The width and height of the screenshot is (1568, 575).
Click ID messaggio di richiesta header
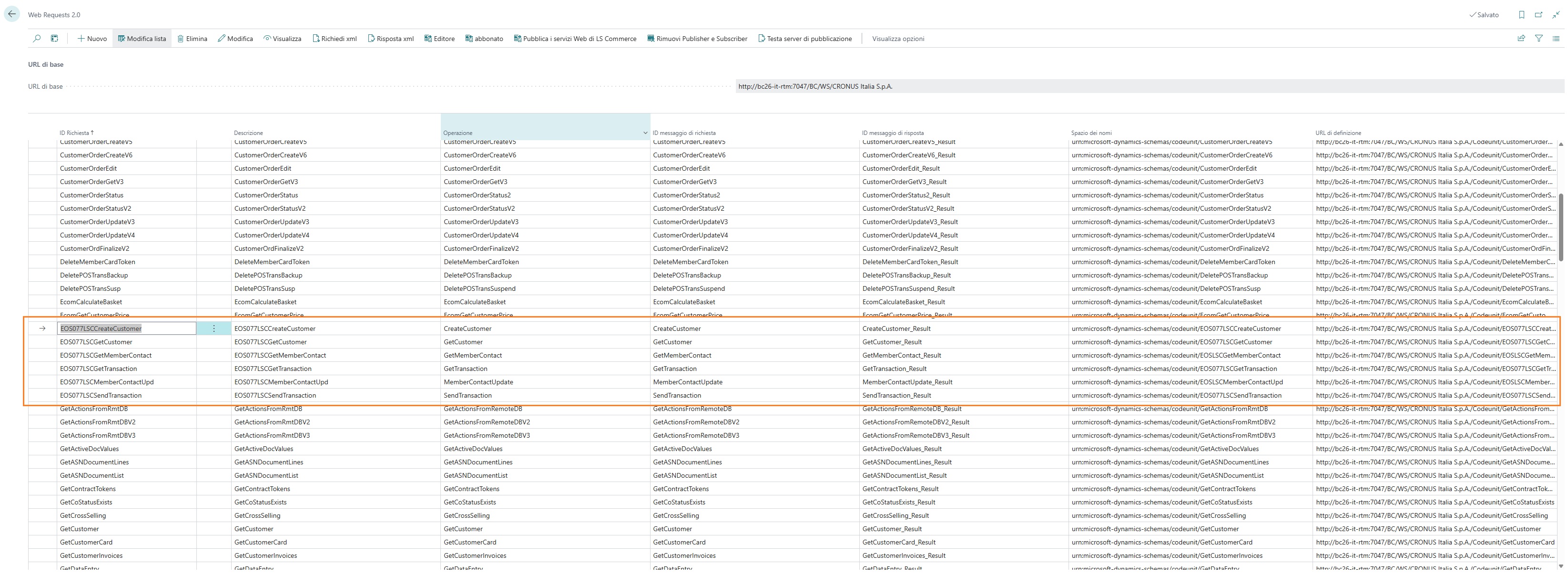pyautogui.click(x=684, y=133)
